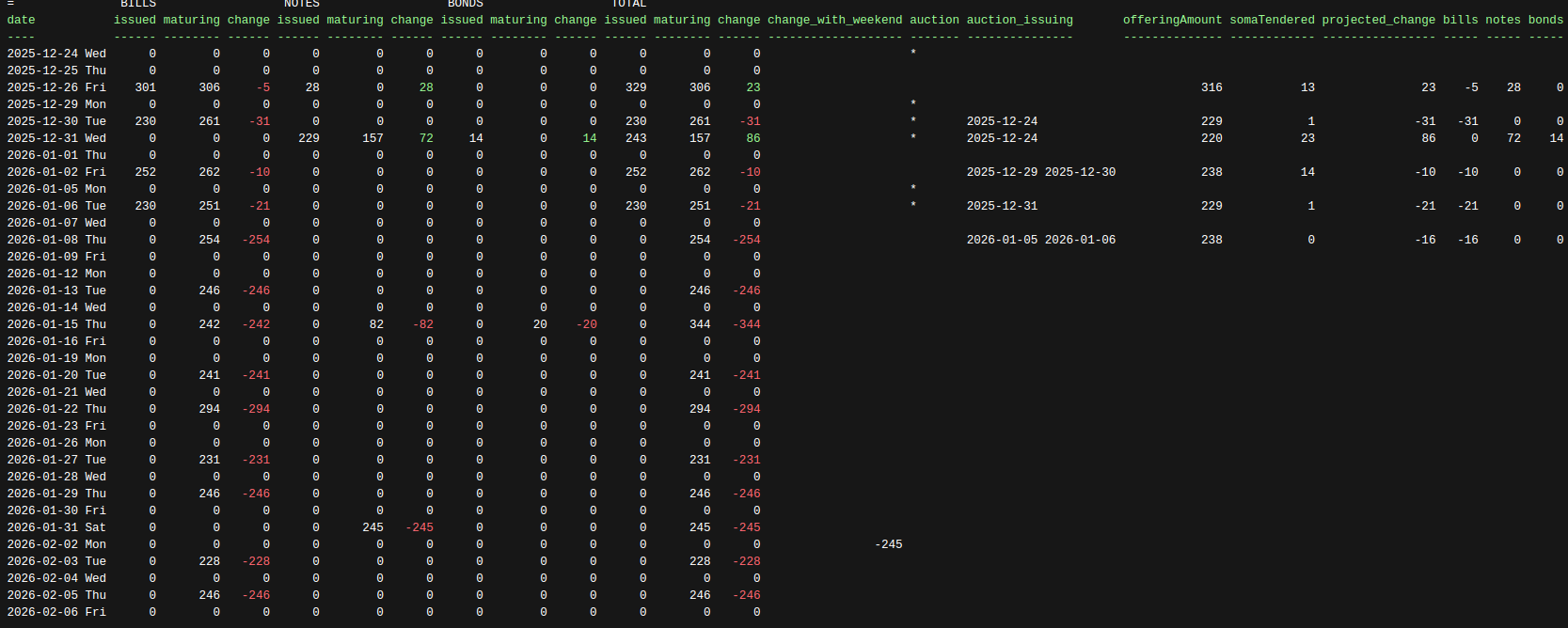Click auction issuing date "2025-12-31"
The height and width of the screenshot is (628, 1568).
pos(1003,206)
